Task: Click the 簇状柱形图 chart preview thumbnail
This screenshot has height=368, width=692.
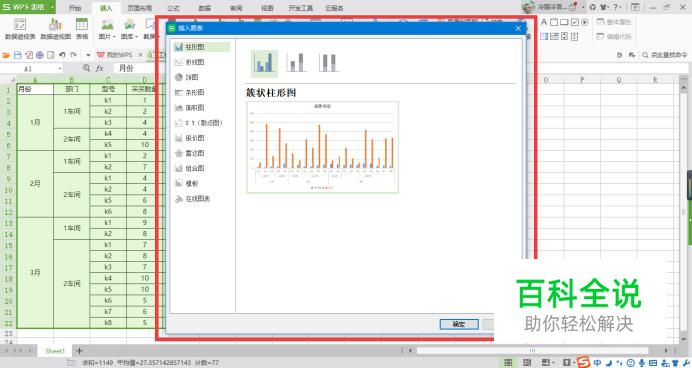Action: 323,147
